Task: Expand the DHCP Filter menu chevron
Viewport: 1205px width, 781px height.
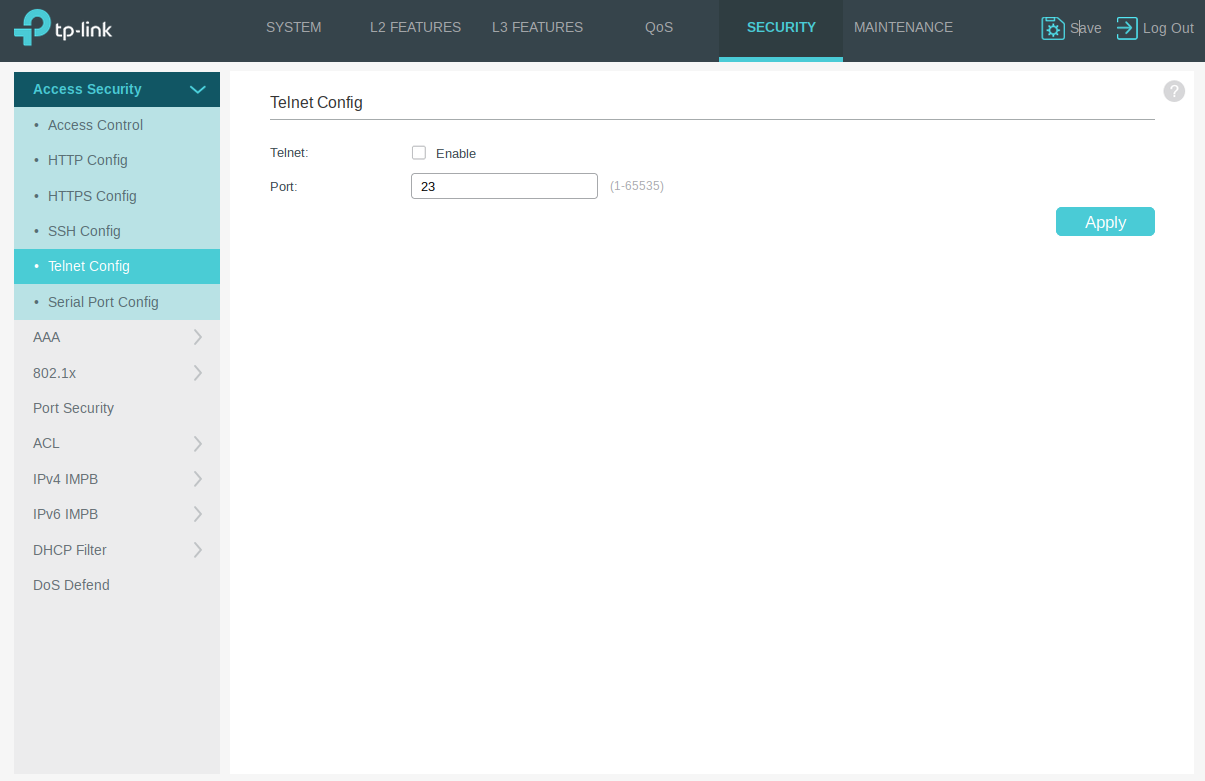Action: click(x=198, y=550)
